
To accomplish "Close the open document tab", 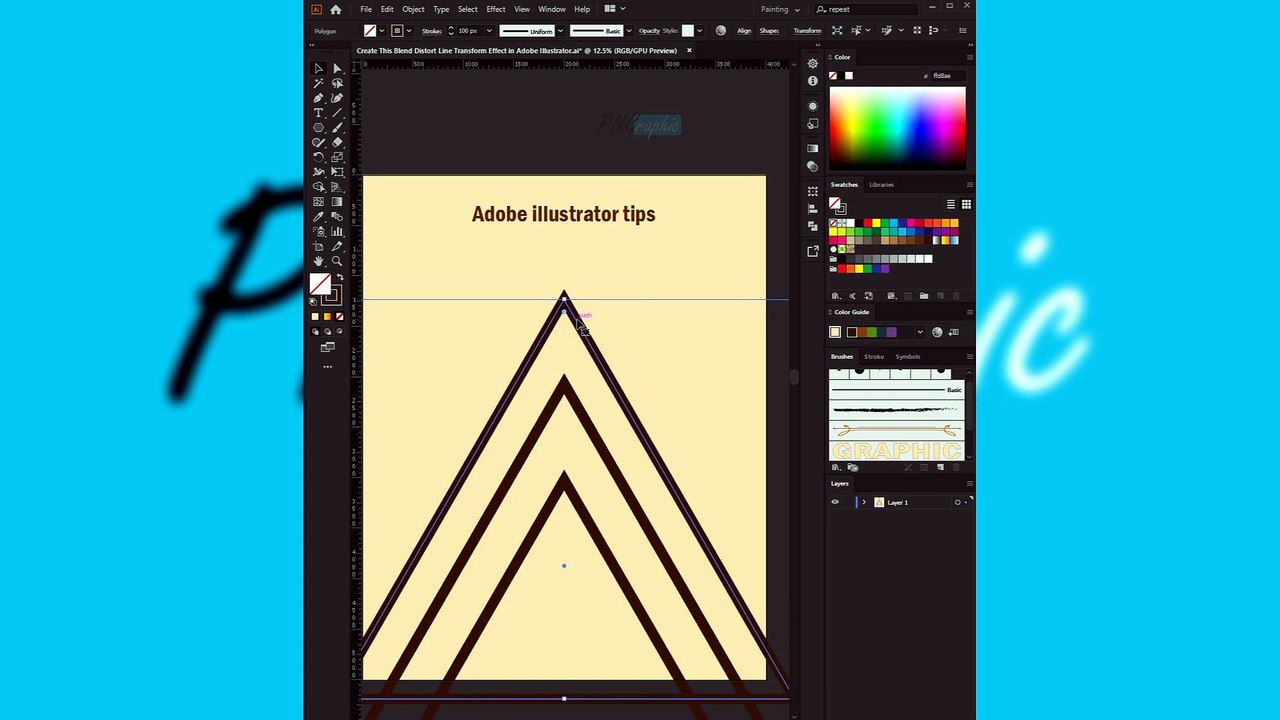I will 689,50.
